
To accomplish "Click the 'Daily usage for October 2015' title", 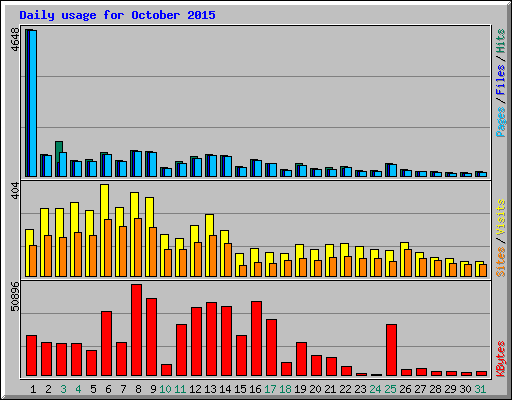I will [x=117, y=15].
